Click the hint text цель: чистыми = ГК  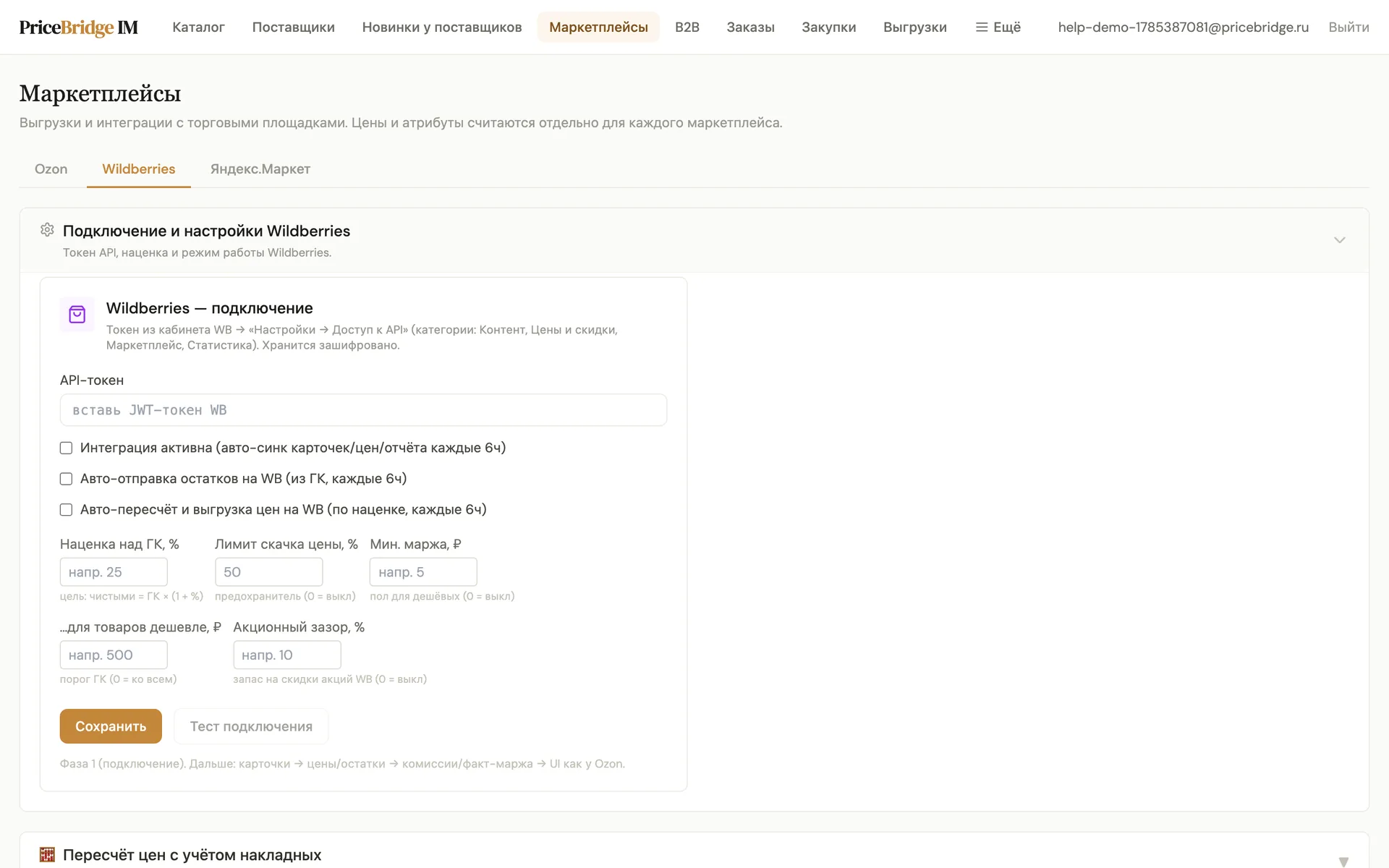pyautogui.click(x=132, y=597)
